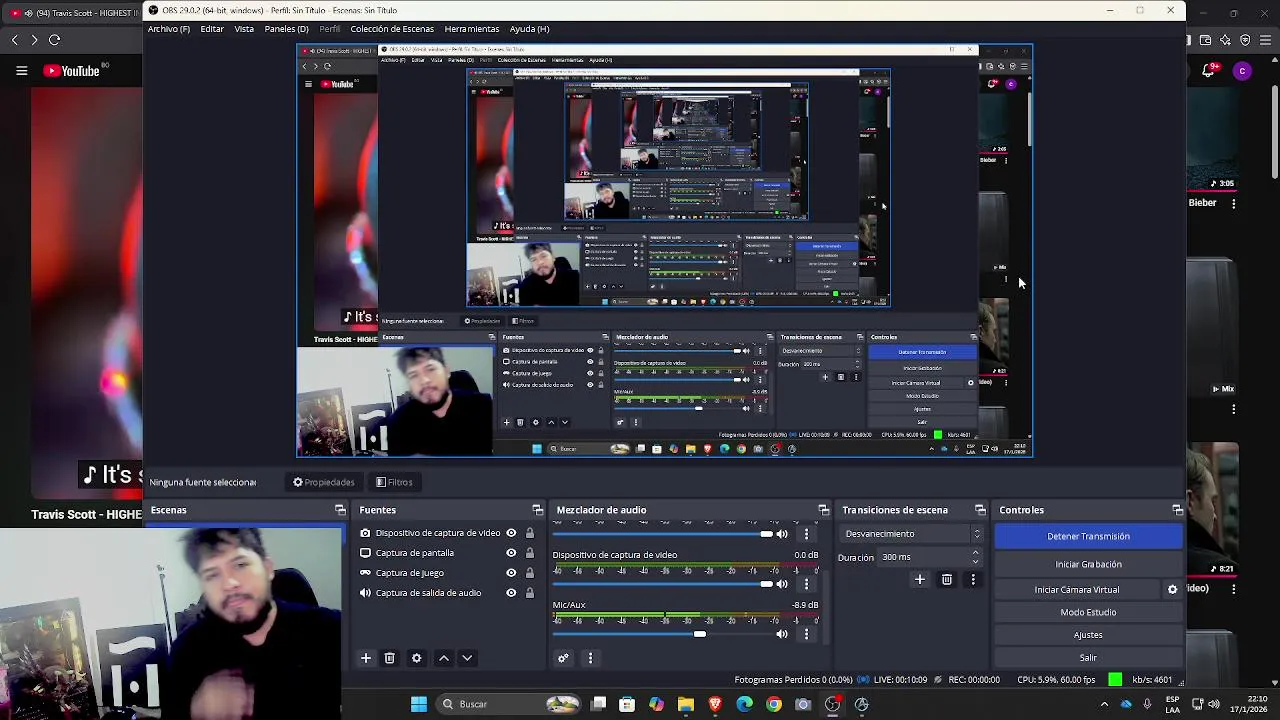Open advanced audio properties gear in mixer

point(563,658)
